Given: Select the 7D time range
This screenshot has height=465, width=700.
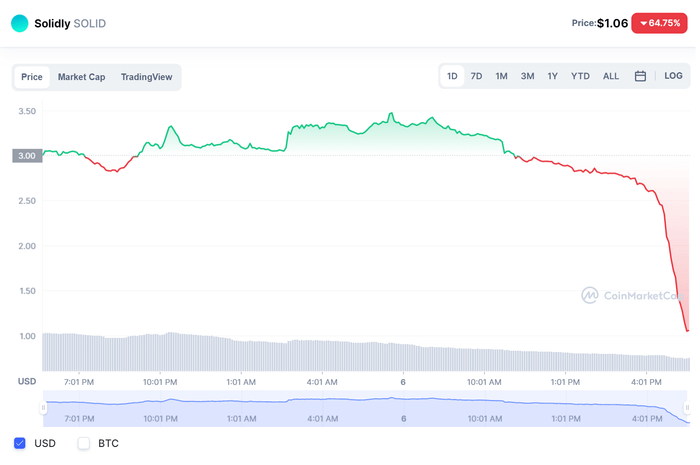Looking at the screenshot, I should click(x=476, y=76).
